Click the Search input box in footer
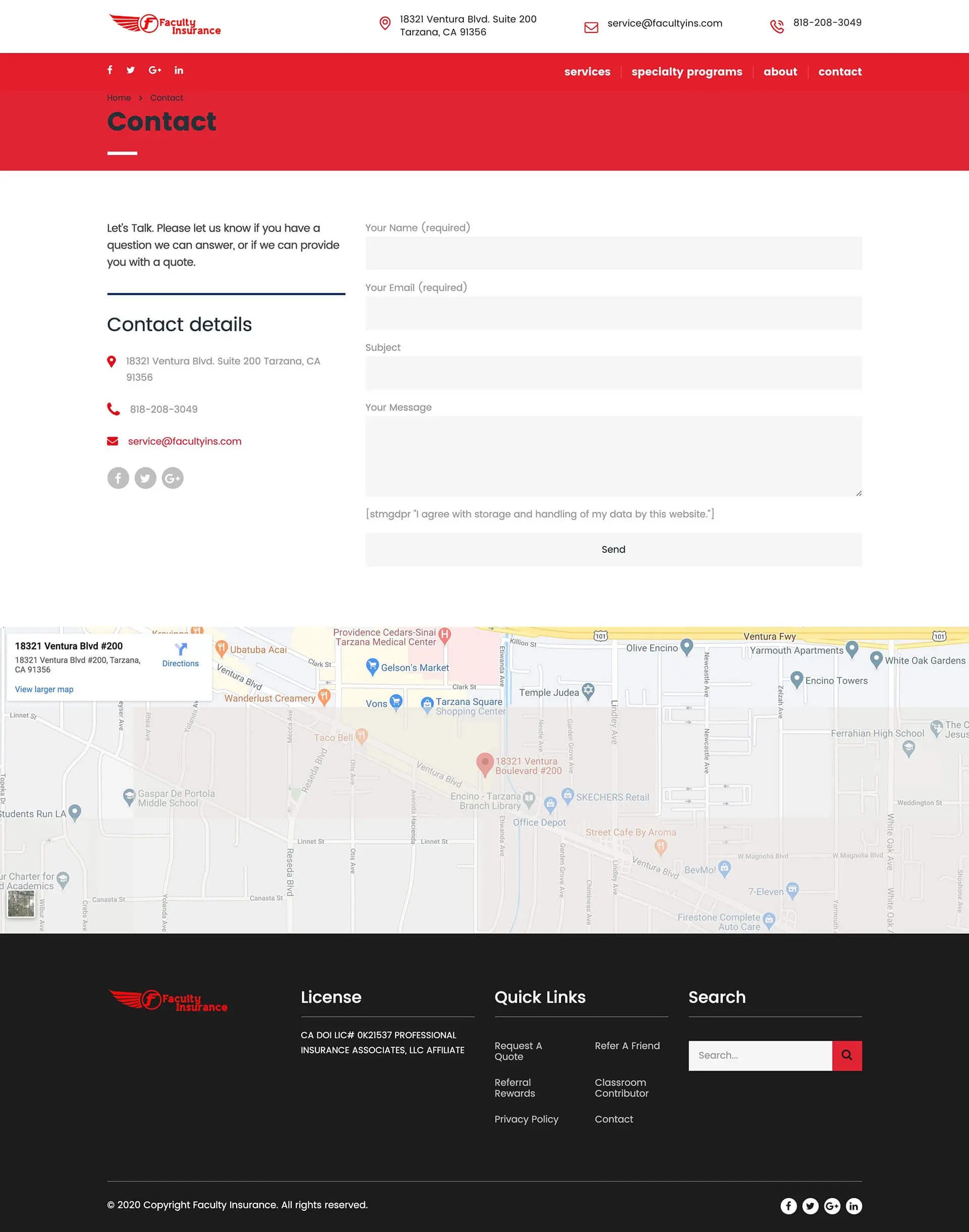Viewport: 969px width, 1232px height. pos(760,1055)
